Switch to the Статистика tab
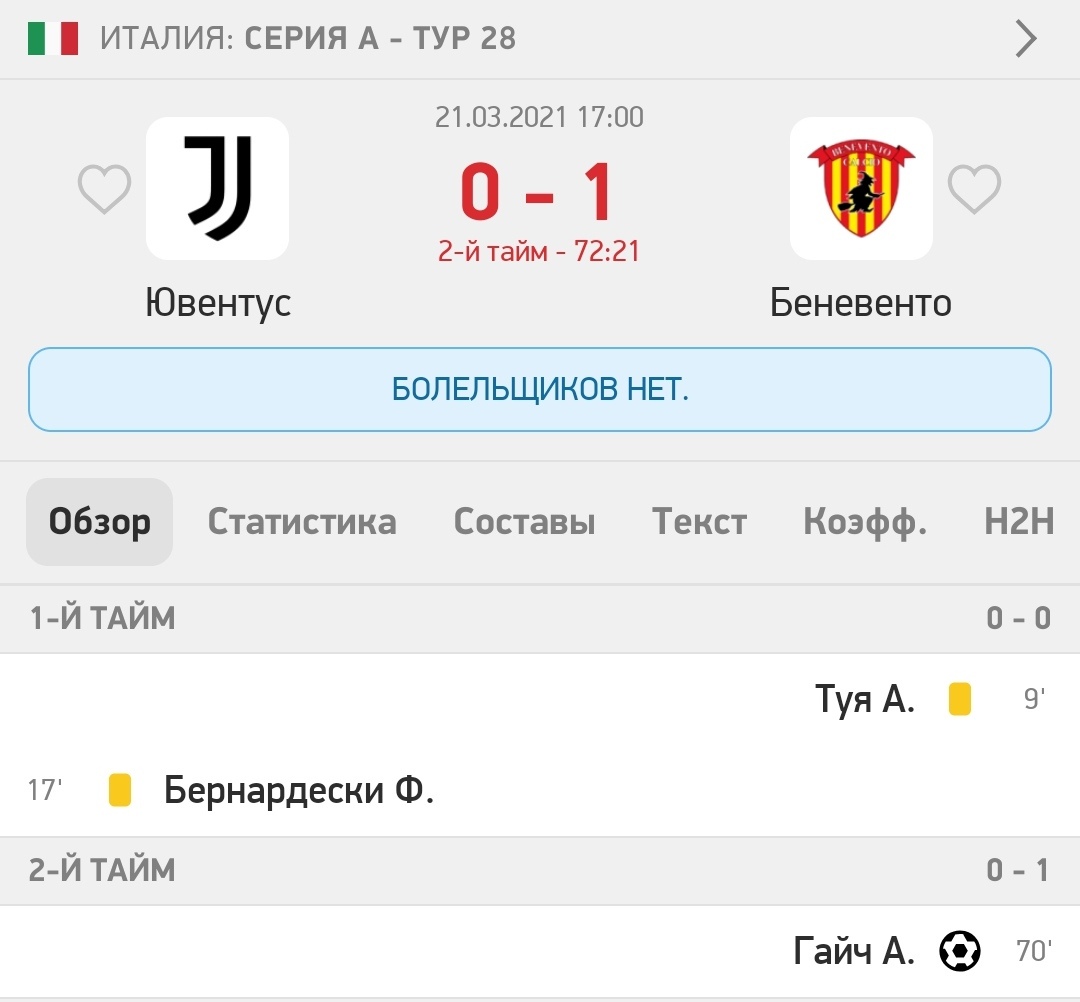Viewport: 1080px width, 1002px height. 302,521
